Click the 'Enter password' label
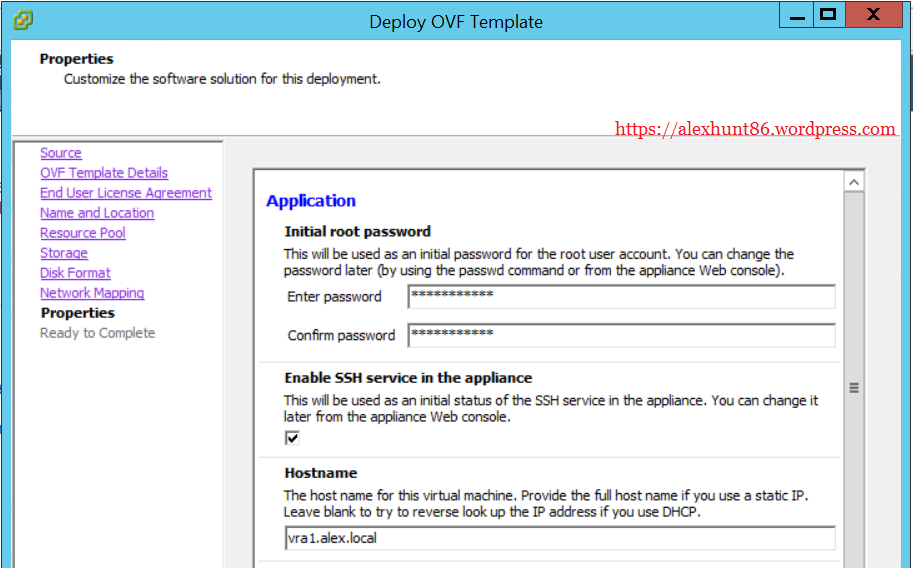The image size is (913, 568). pos(334,297)
